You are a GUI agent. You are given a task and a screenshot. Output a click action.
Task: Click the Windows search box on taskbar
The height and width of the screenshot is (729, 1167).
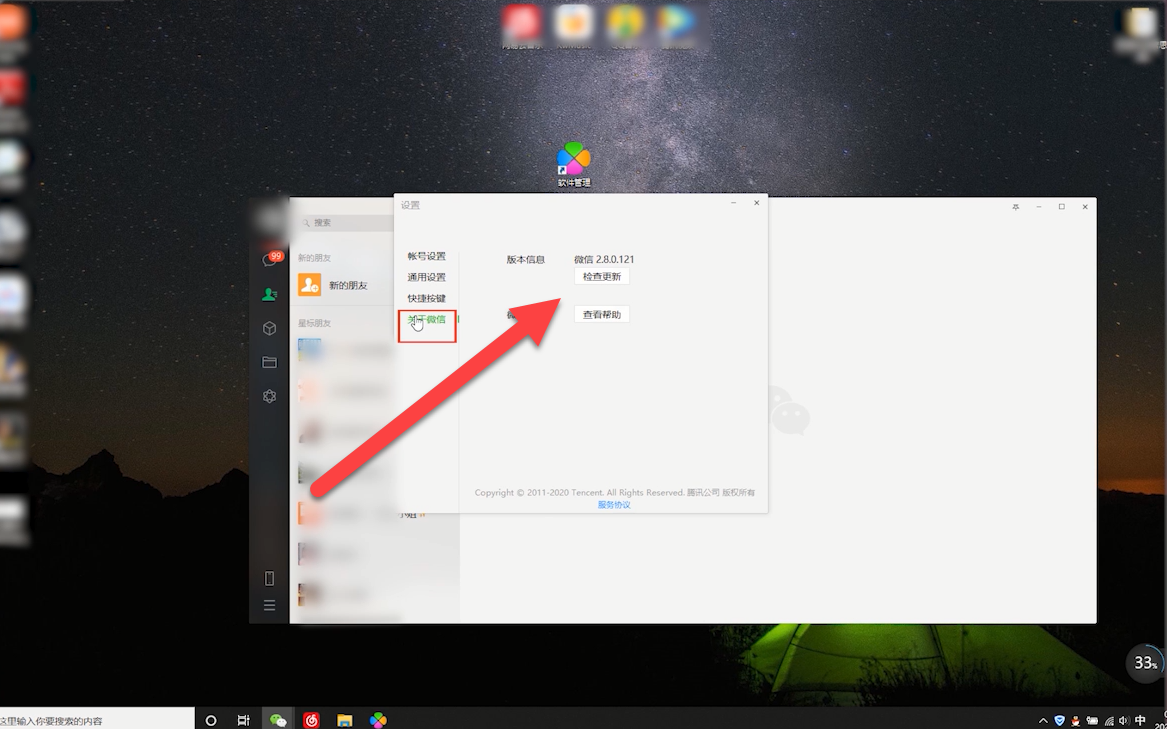point(97,720)
